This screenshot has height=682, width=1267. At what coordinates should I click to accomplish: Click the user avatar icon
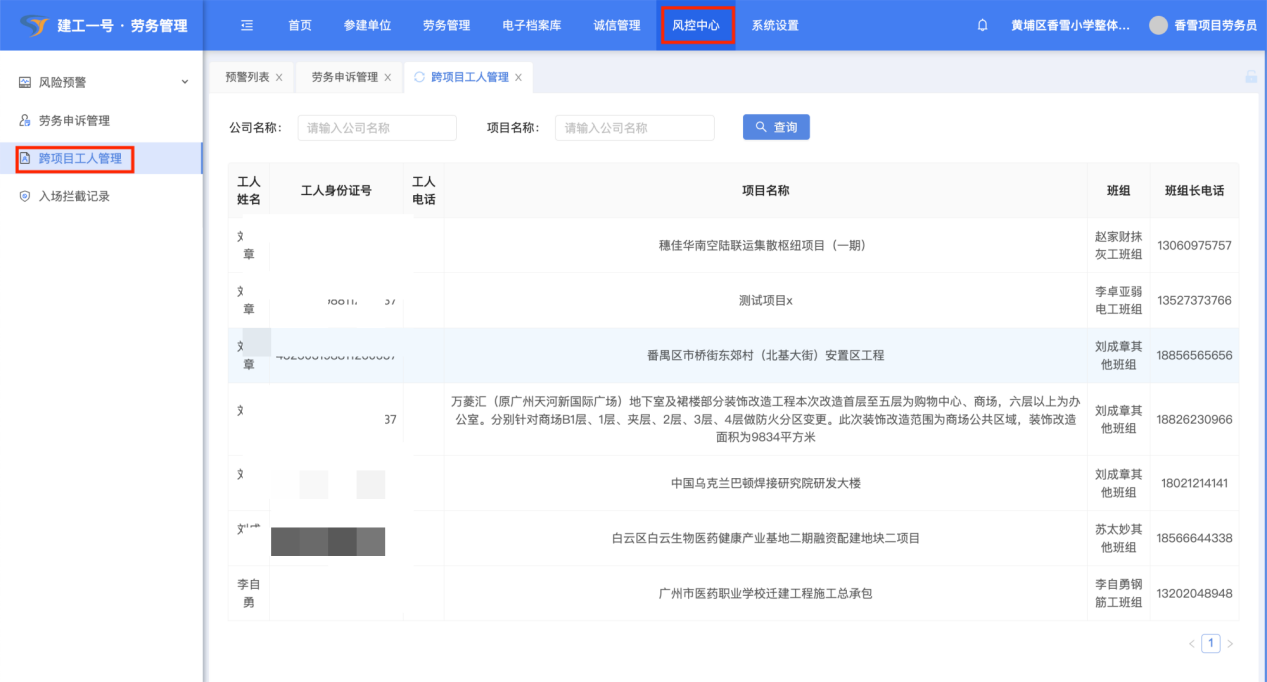point(1158,26)
